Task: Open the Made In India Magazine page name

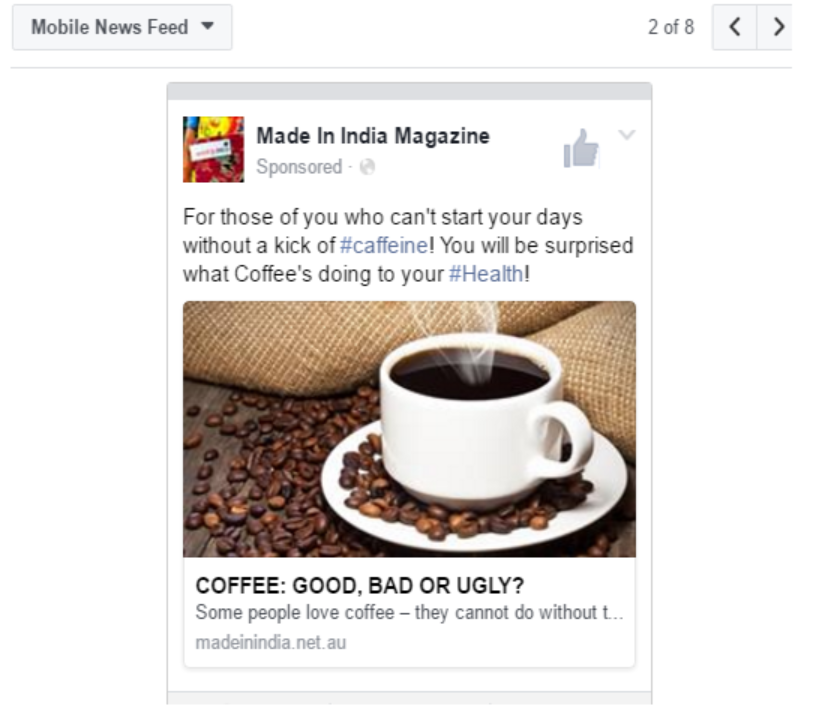Action: click(x=373, y=136)
